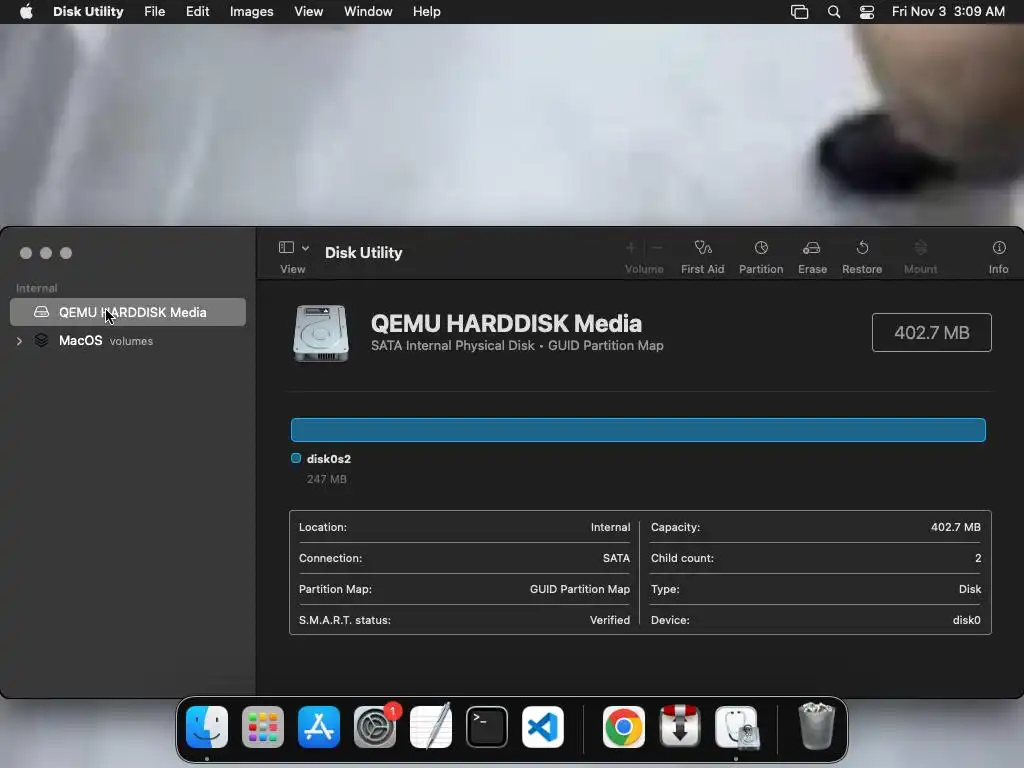Click the Location Internal value
Image resolution: width=1024 pixels, height=768 pixels.
click(611, 527)
